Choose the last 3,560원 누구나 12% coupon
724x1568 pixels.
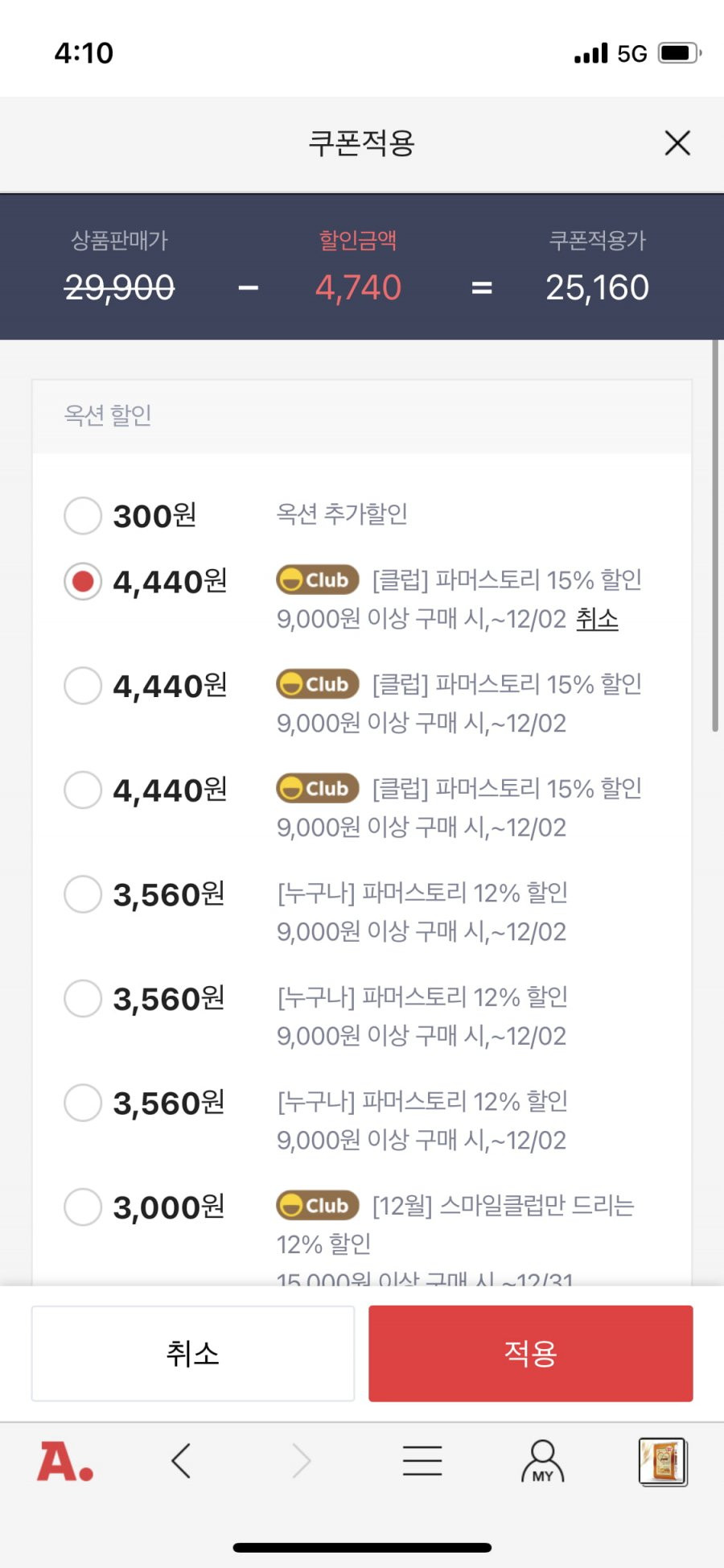[x=83, y=1103]
